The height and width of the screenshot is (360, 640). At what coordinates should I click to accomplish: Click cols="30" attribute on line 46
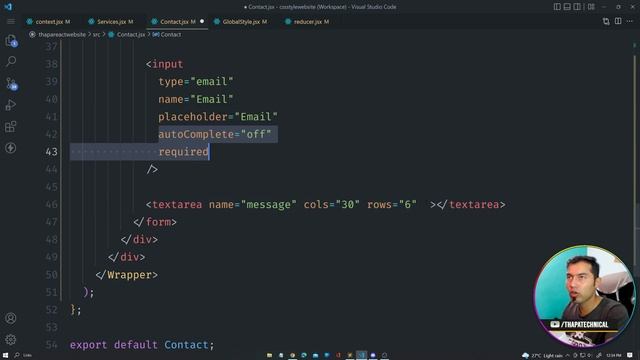[331, 204]
